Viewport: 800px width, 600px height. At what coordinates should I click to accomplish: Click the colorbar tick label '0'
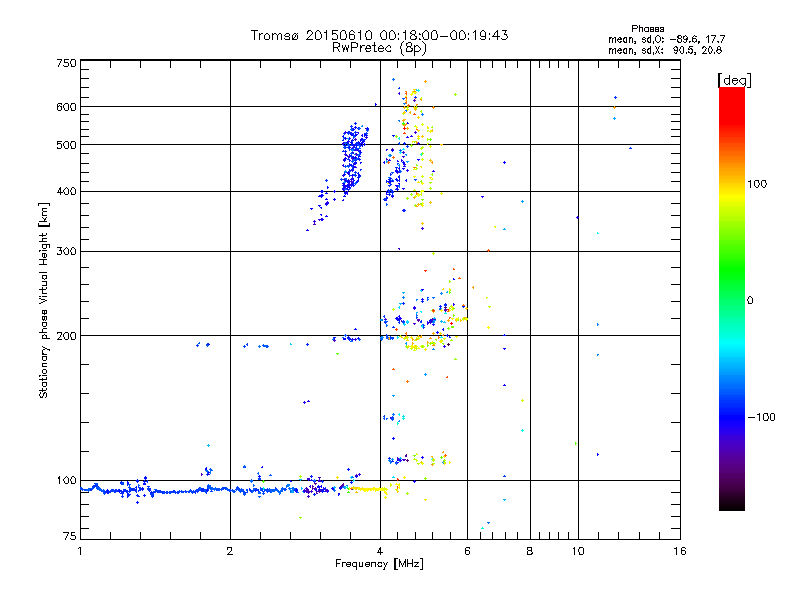click(x=750, y=301)
